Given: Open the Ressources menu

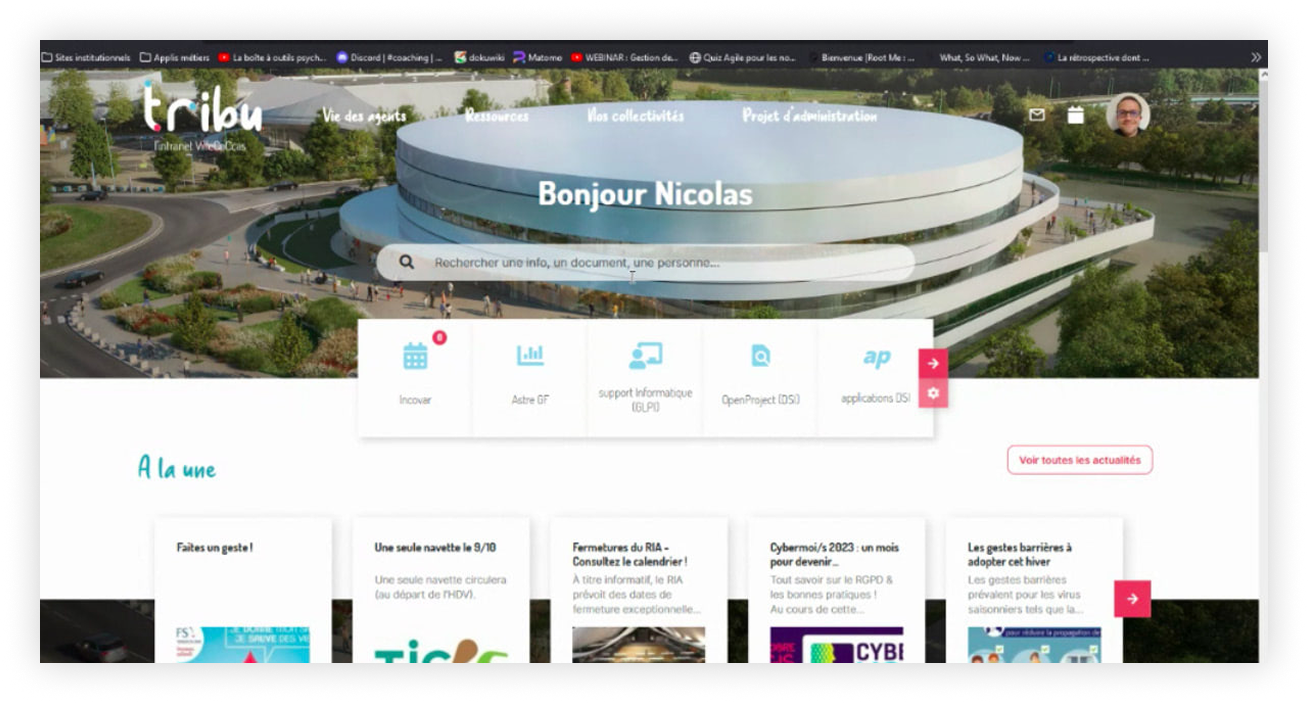Looking at the screenshot, I should click(496, 116).
